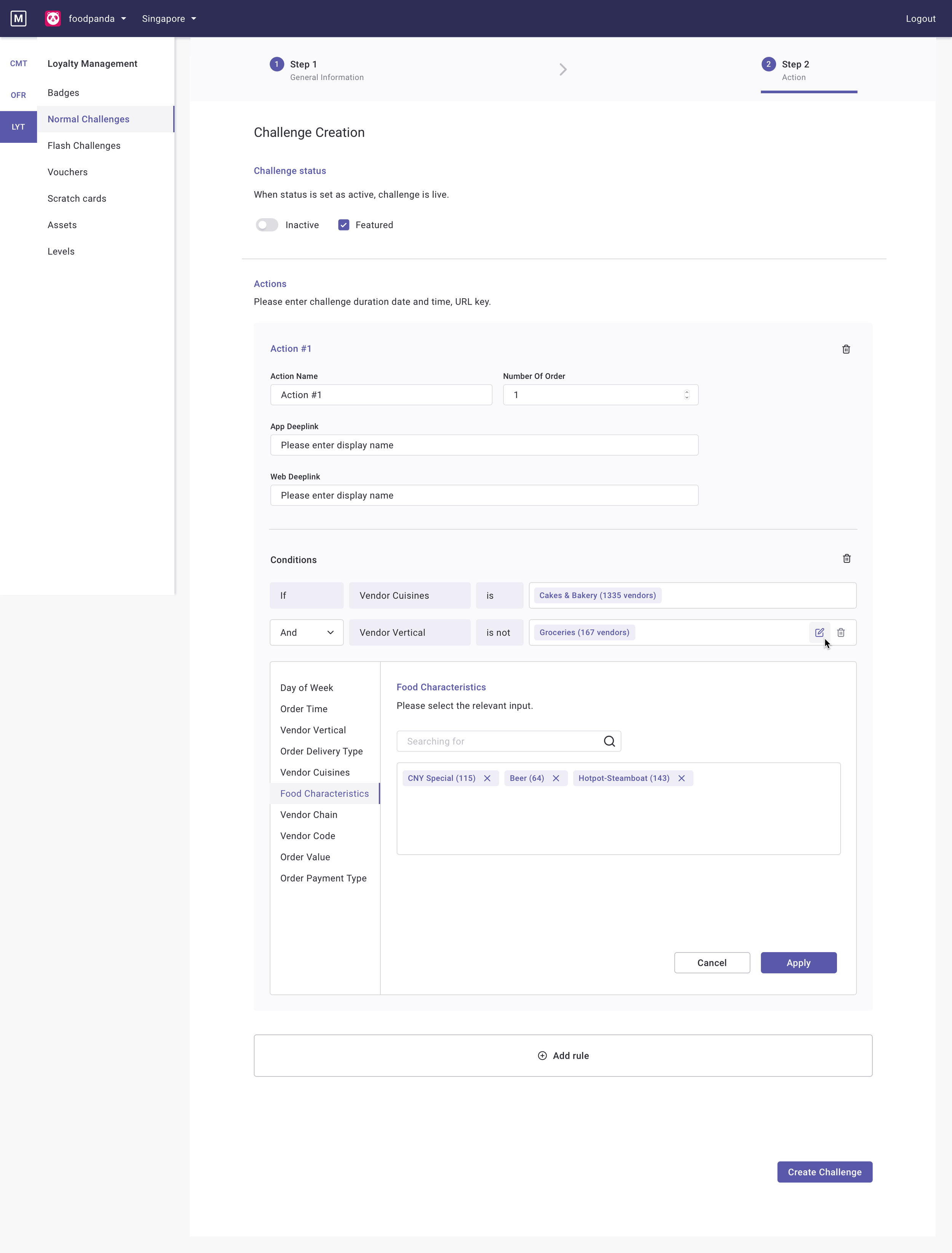This screenshot has width=952, height=1253.
Task: Remove the Hotpot-Steamboat tag
Action: (x=681, y=778)
